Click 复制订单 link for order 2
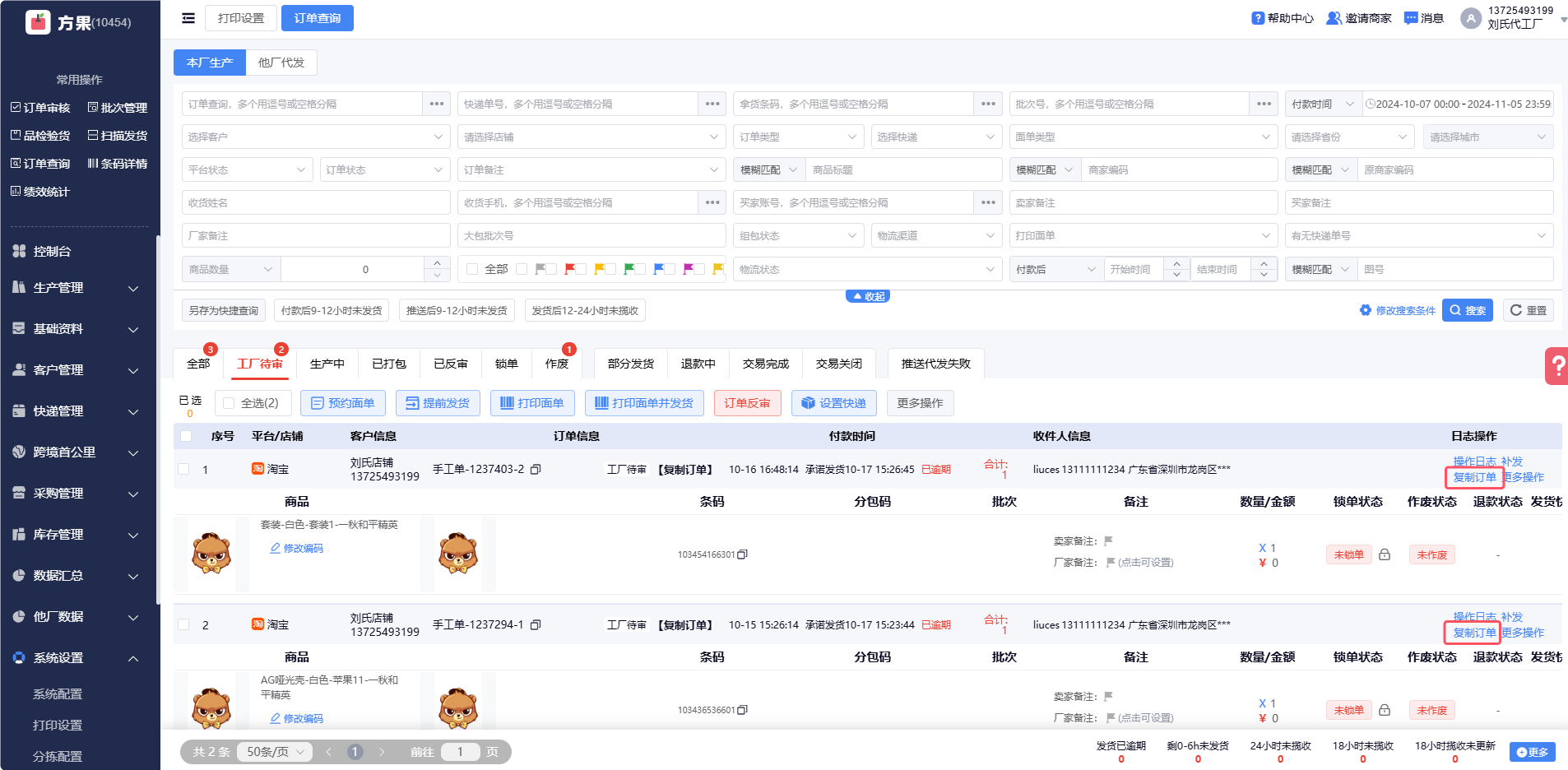This screenshot has height=770, width=1568. tap(1473, 633)
